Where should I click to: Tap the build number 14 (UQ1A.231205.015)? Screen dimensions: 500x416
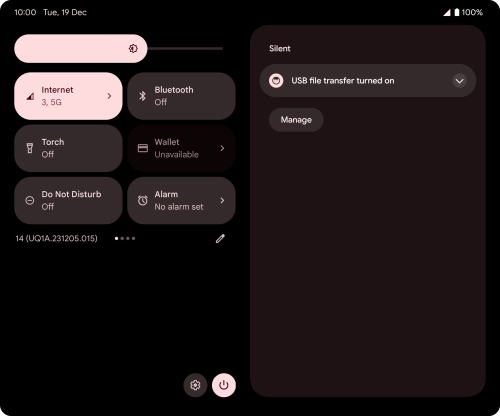pyautogui.click(x=56, y=238)
